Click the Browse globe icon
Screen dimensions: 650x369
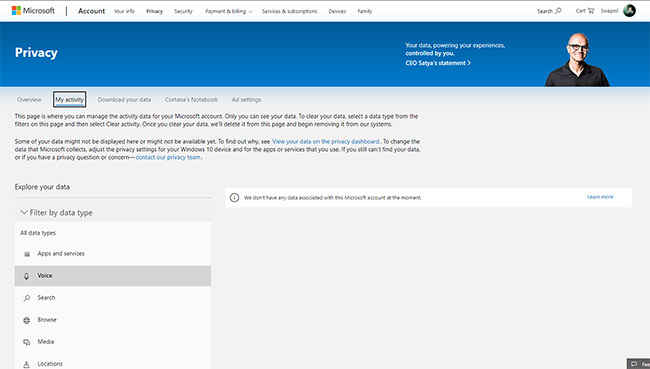point(27,320)
